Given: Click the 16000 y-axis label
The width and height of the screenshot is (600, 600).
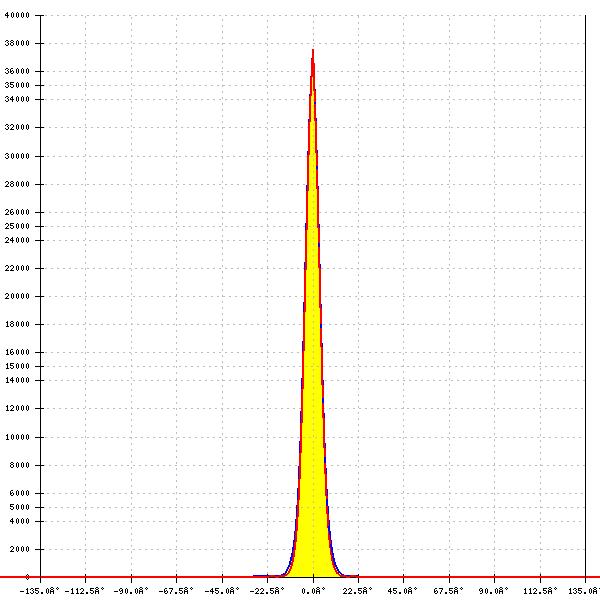Looking at the screenshot, I should pyautogui.click(x=17, y=352).
